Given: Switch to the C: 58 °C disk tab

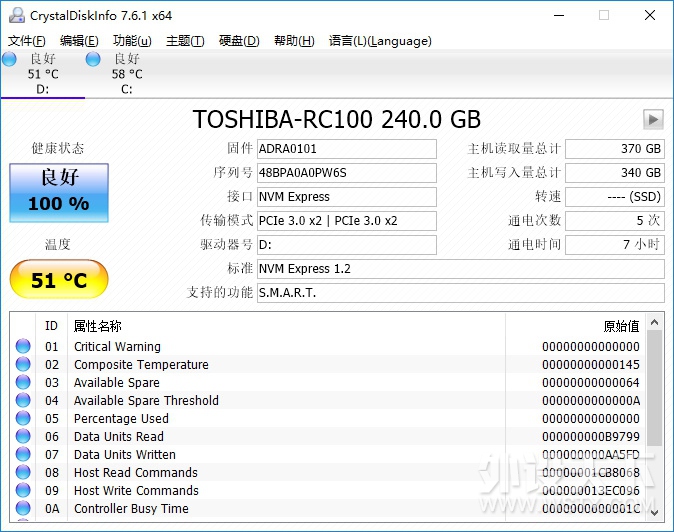Looking at the screenshot, I should (126, 74).
